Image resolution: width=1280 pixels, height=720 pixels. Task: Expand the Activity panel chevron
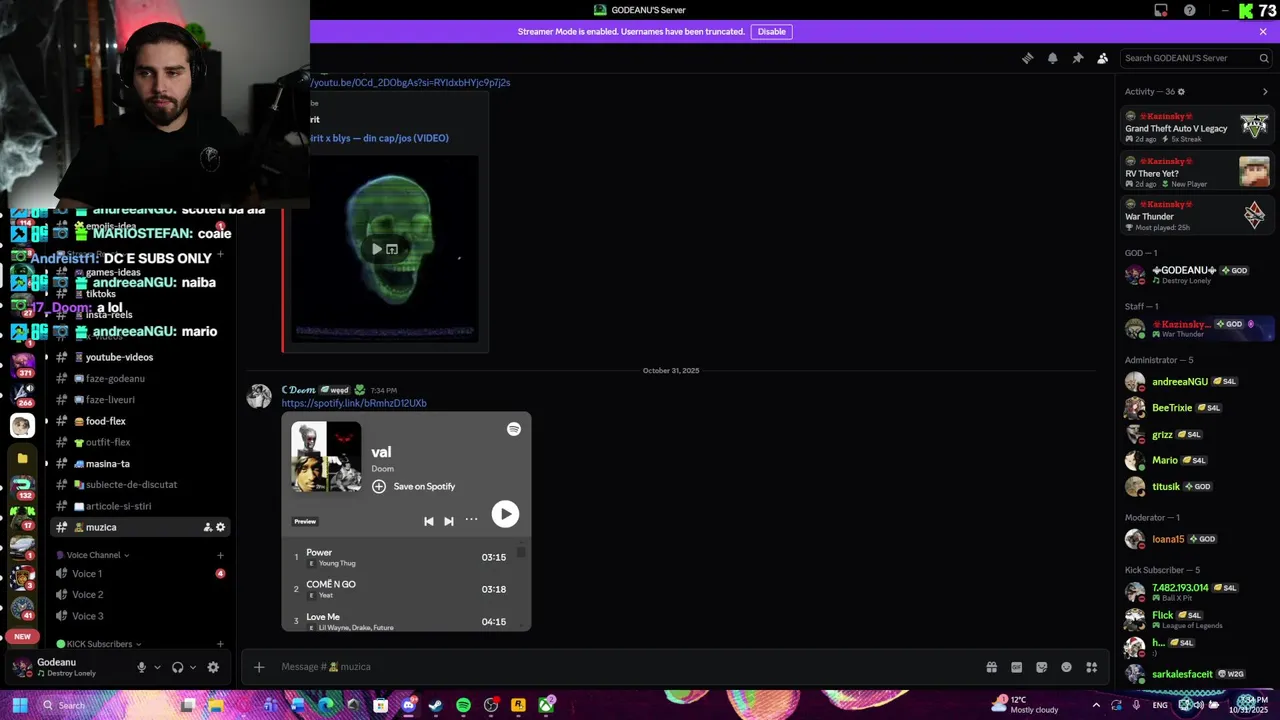pos(1265,92)
